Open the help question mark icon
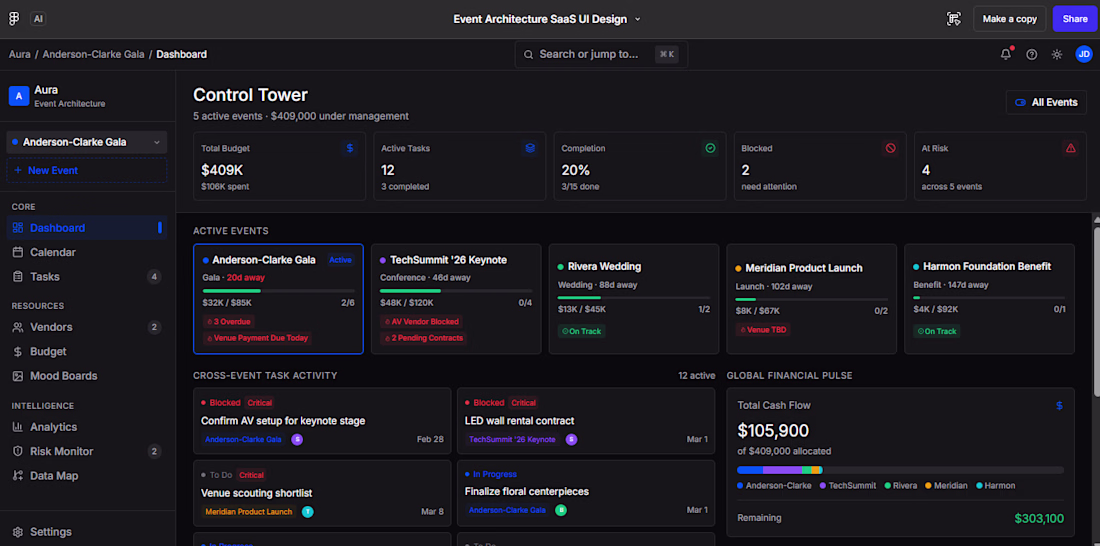The image size is (1100, 546). coord(1031,54)
